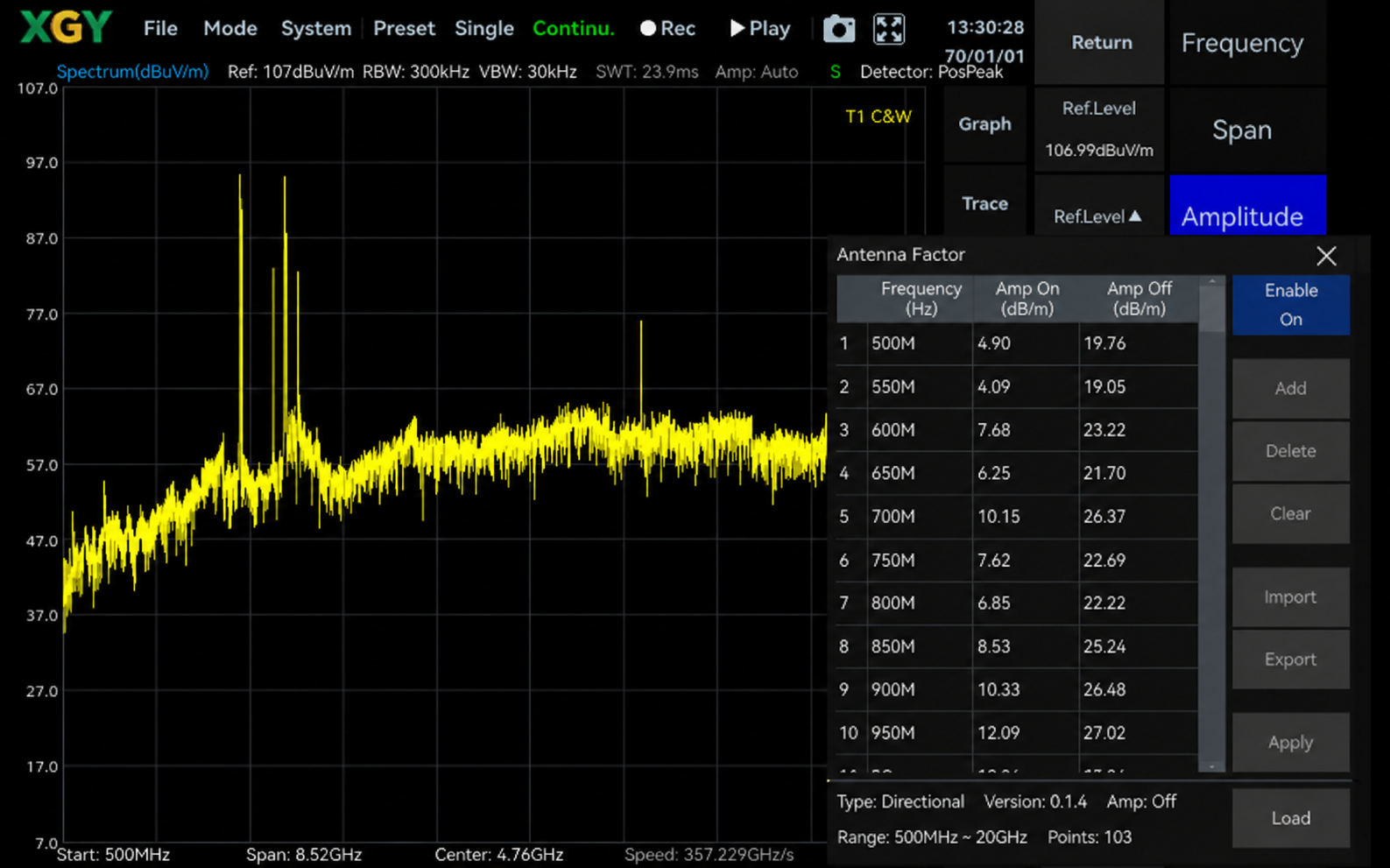The width and height of the screenshot is (1390, 868).
Task: Click the Start: 500MHz readout
Action: pyautogui.click(x=113, y=855)
